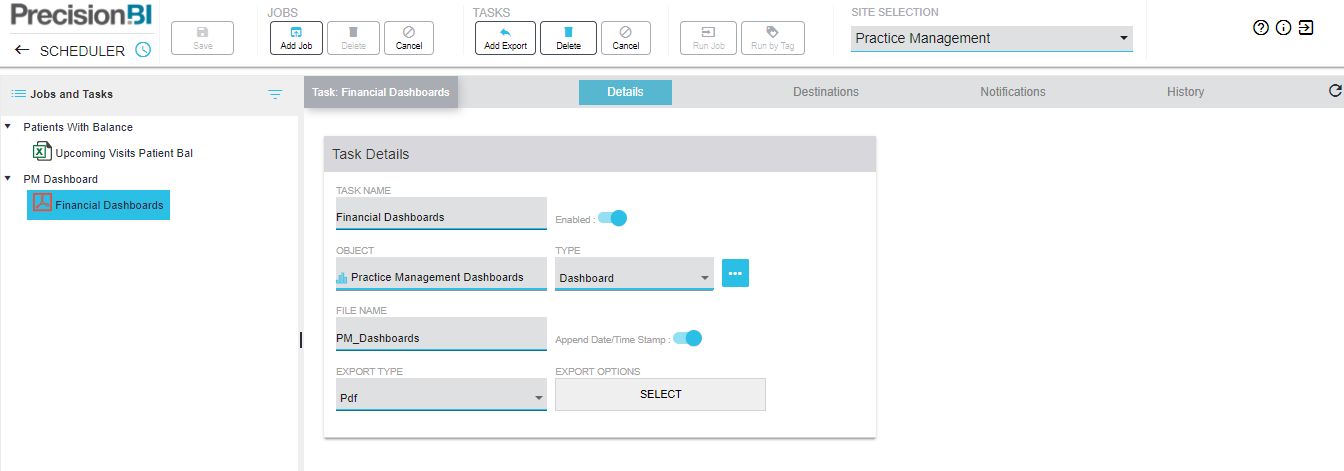
Task: Open the Type dropdown
Action: pos(634,277)
